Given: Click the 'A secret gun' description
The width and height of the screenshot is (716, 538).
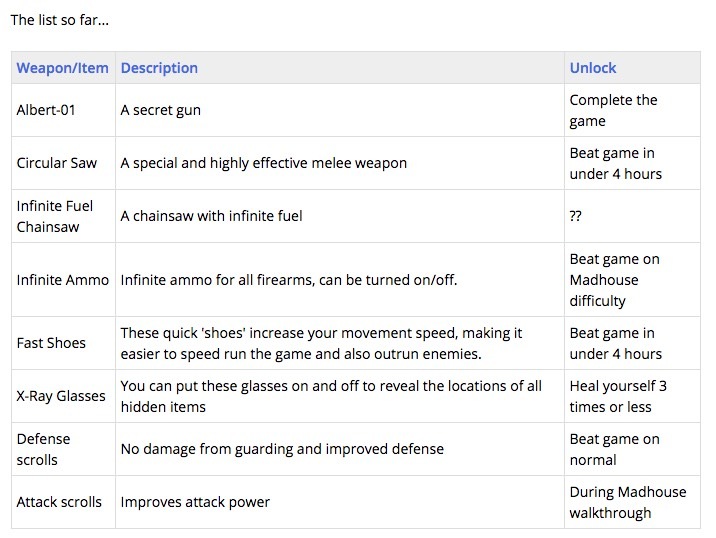Looking at the screenshot, I should click(x=160, y=110).
